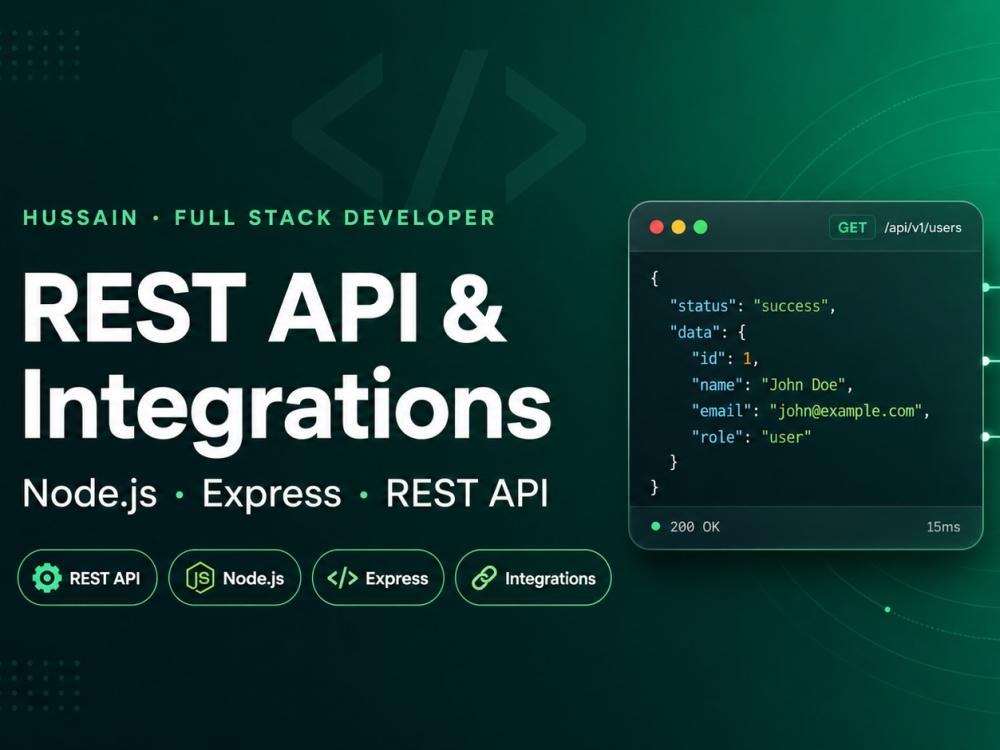This screenshot has width=1000, height=750.
Task: Click the "15ms" response time
Action: point(943,527)
